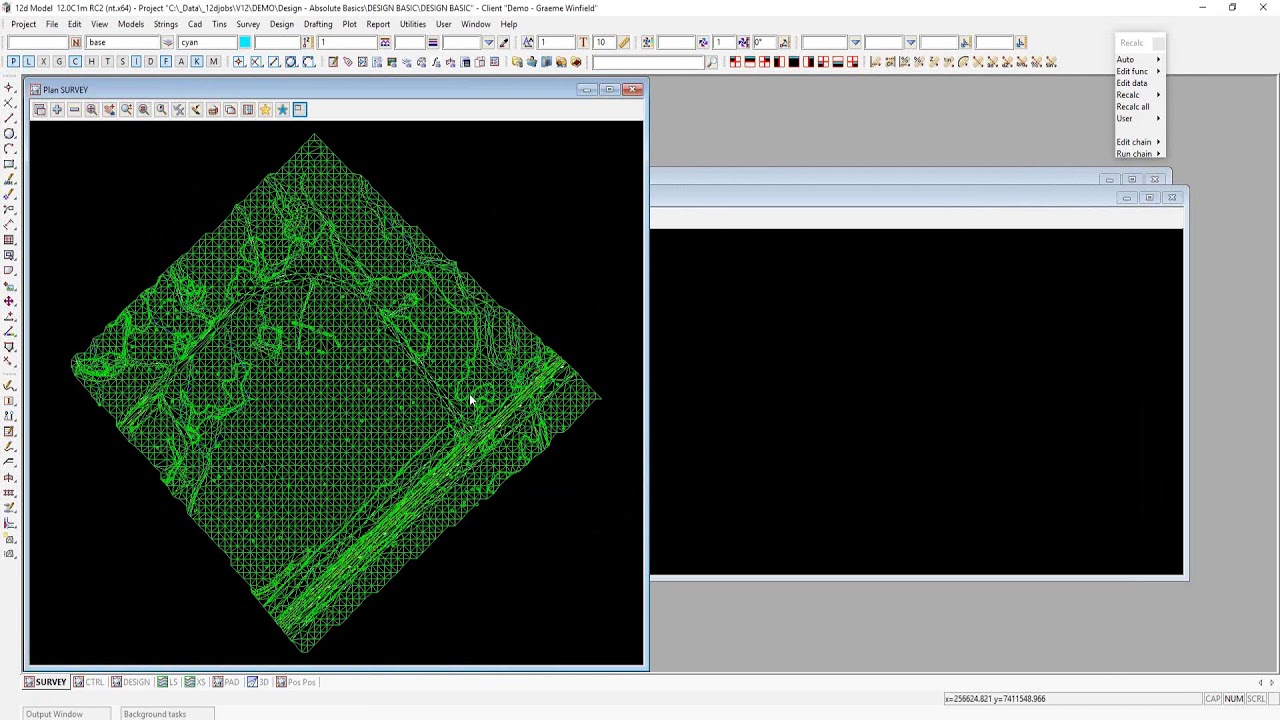The width and height of the screenshot is (1280, 720).
Task: Click the text height field showing 10
Action: (603, 42)
